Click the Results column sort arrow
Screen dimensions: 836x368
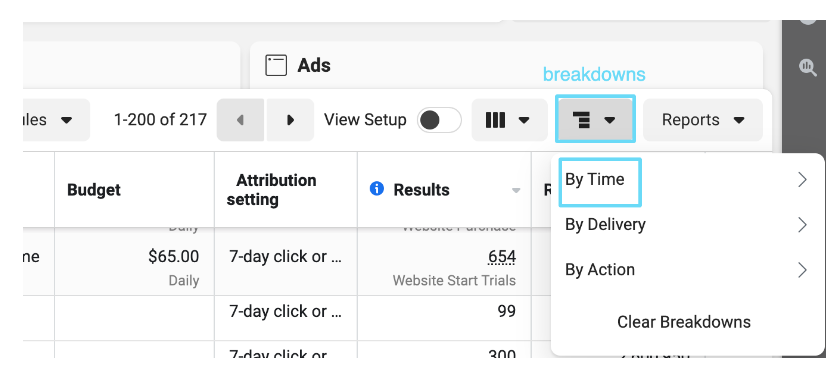[x=516, y=190]
